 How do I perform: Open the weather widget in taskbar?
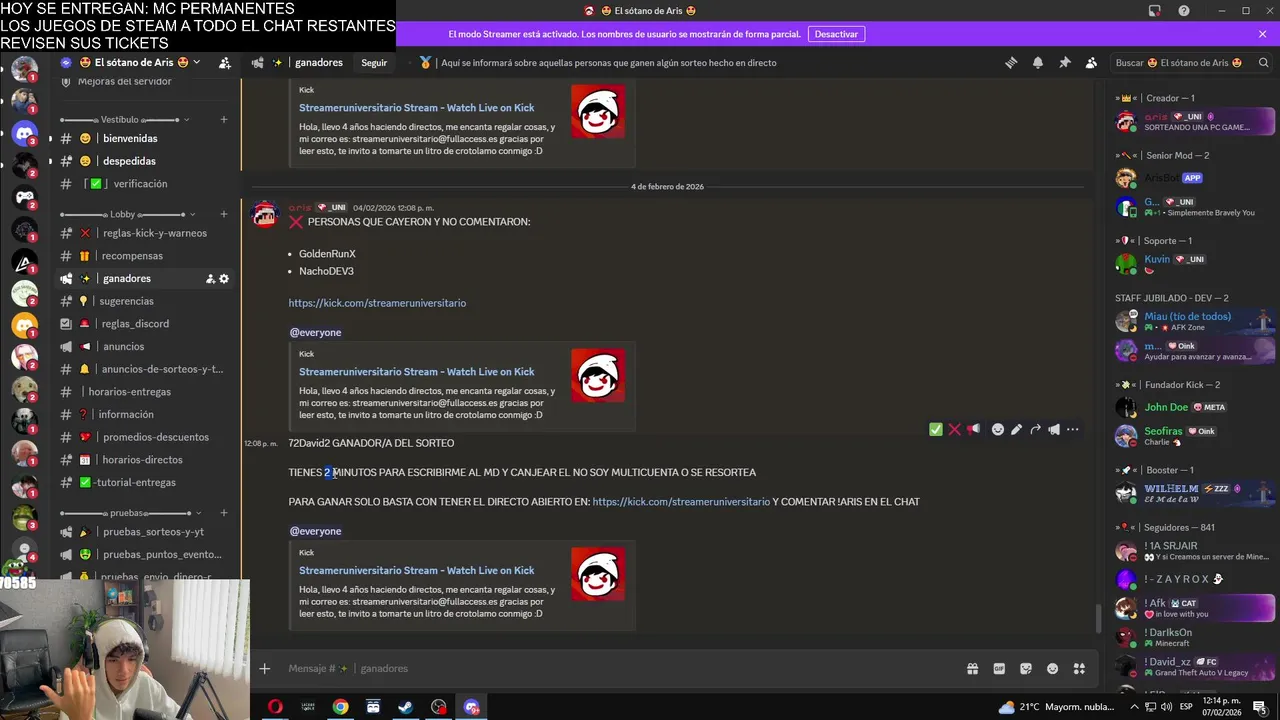click(x=1056, y=707)
